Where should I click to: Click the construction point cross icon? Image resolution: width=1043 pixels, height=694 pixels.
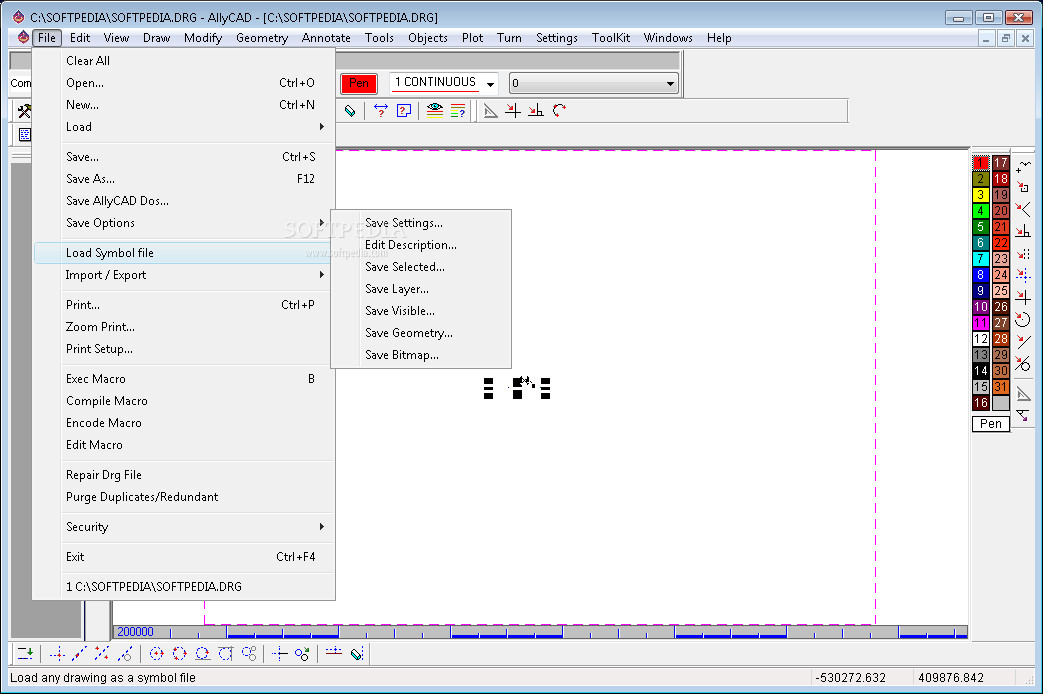[57, 654]
